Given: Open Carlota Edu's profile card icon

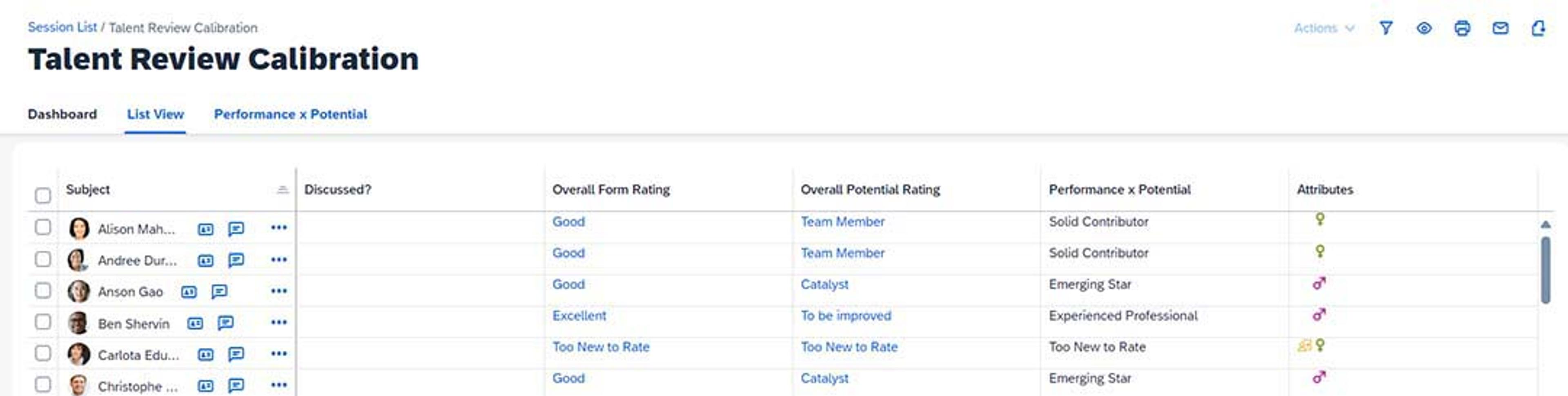Looking at the screenshot, I should 206,355.
